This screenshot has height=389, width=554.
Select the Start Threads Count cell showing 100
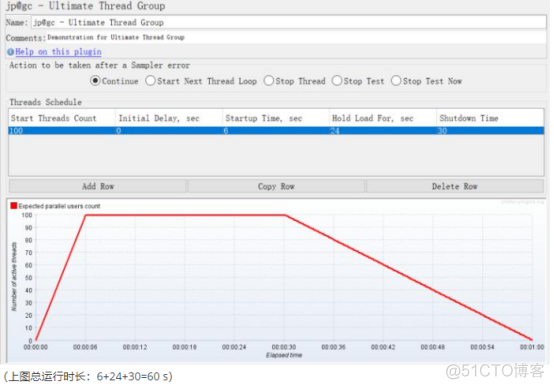pos(62,131)
